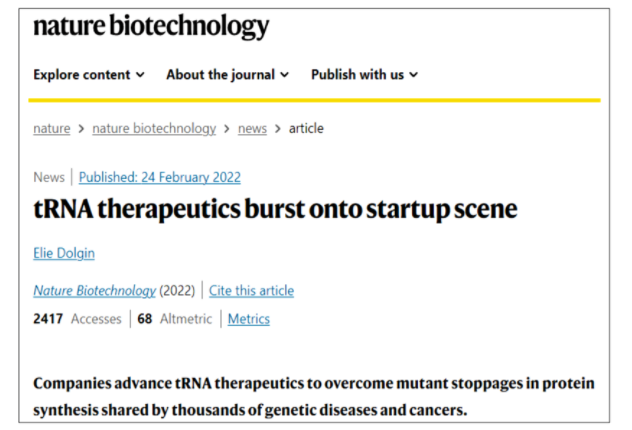Click the Cite this article link

point(253,291)
